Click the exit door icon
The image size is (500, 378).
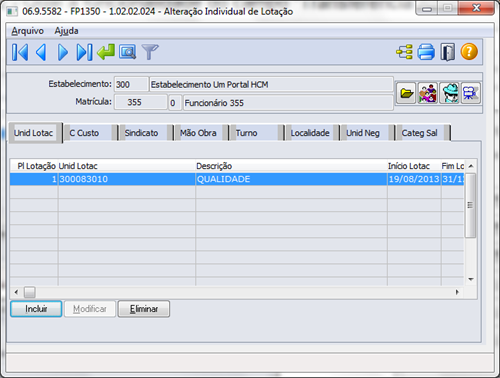click(448, 52)
